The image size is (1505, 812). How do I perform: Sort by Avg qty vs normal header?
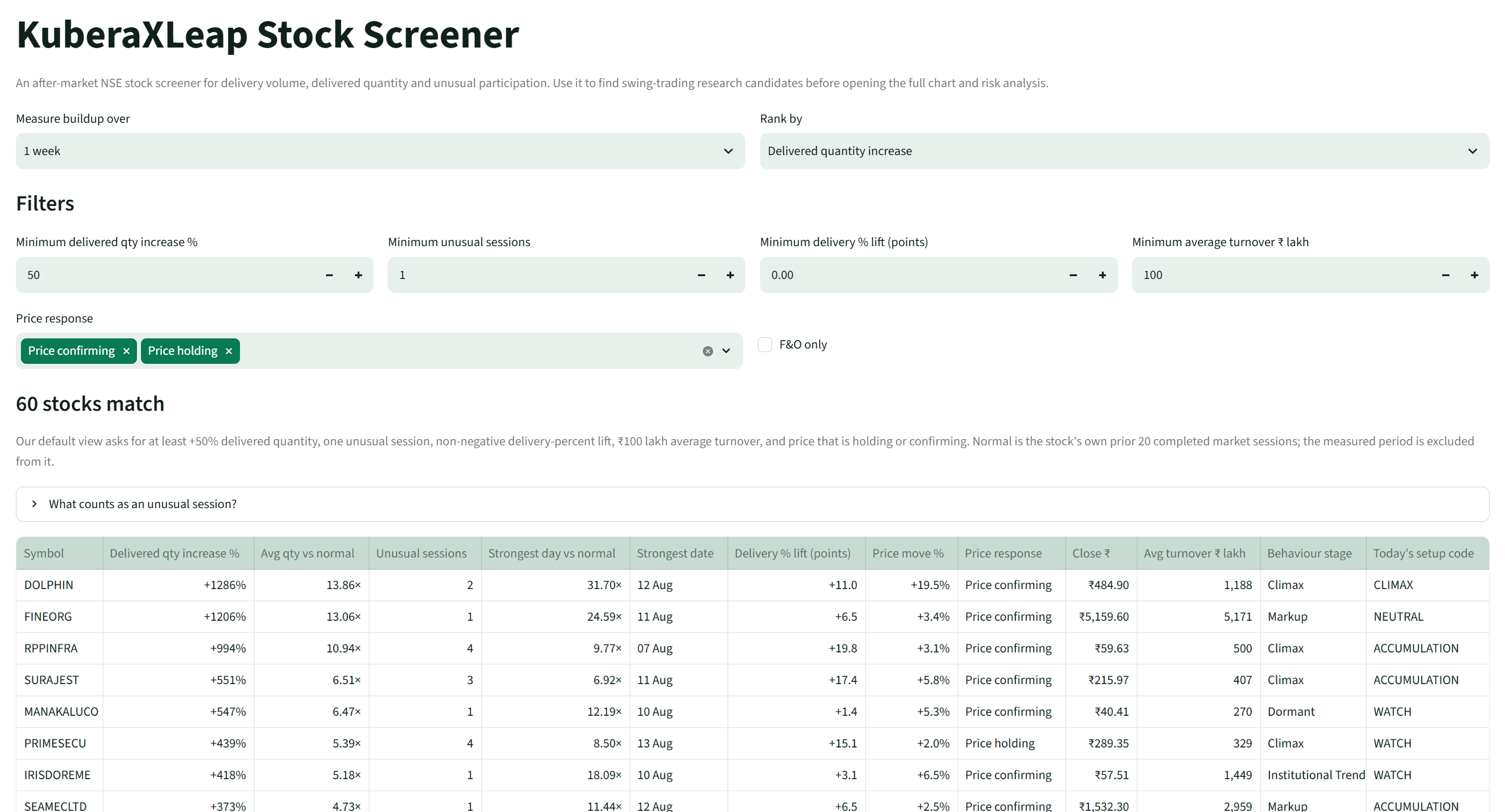tap(311, 553)
